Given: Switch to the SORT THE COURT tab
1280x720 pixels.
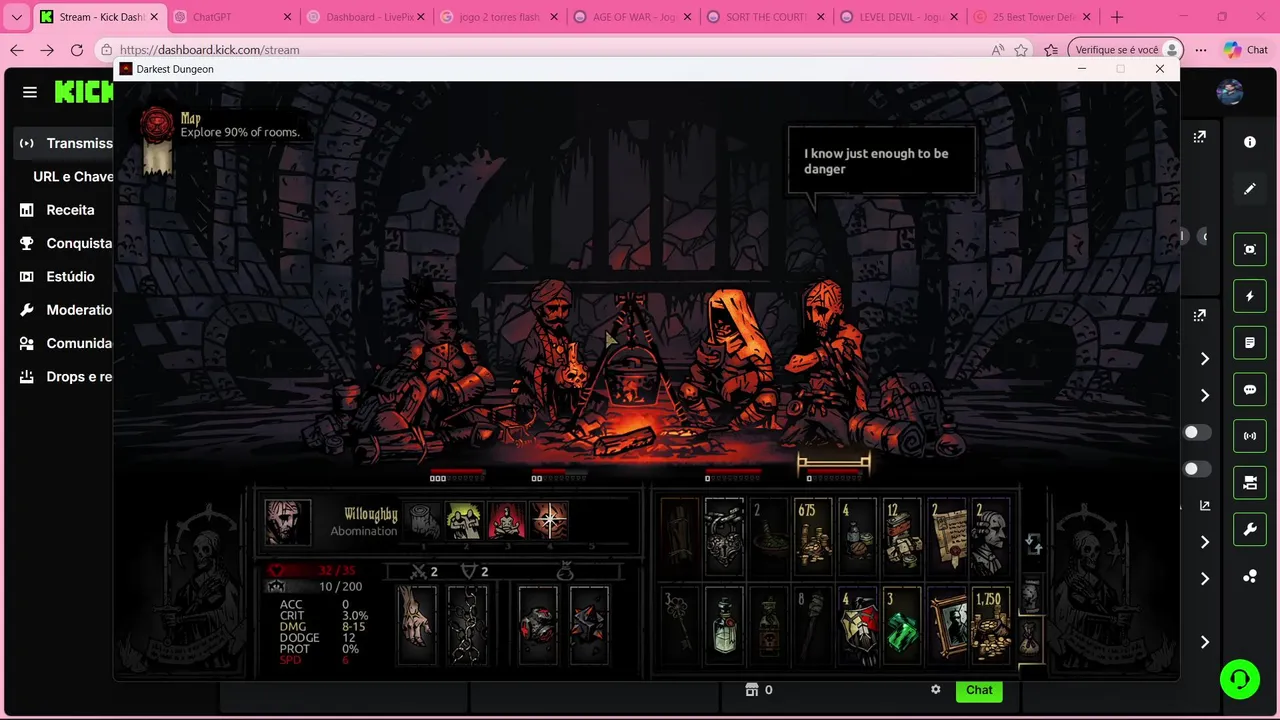Looking at the screenshot, I should [765, 17].
